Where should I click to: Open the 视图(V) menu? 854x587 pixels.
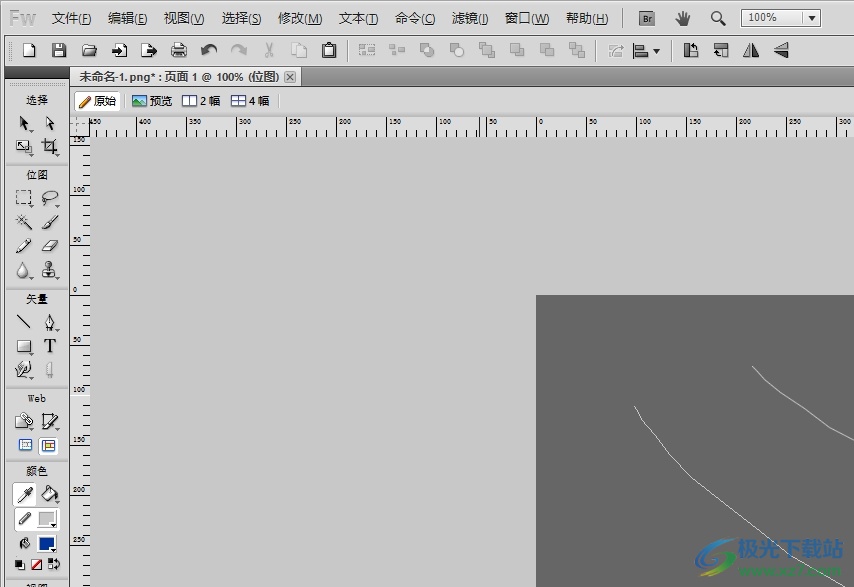point(184,19)
